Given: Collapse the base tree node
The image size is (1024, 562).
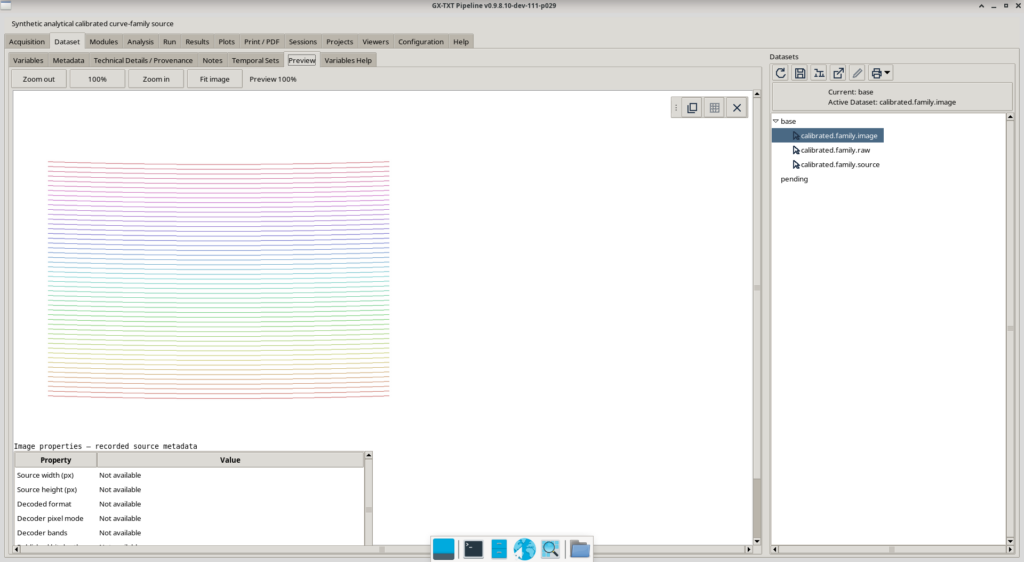Looking at the screenshot, I should pyautogui.click(x=776, y=121).
